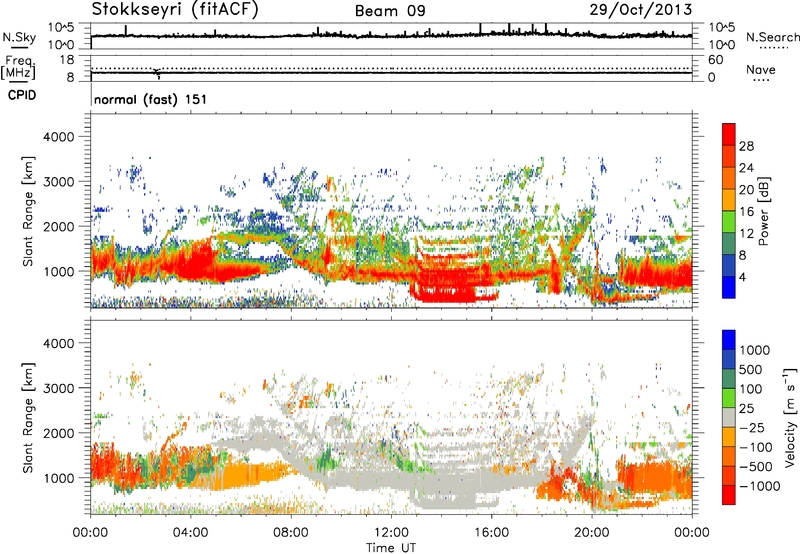Viewport: 800px width, 554px height.
Task: Click the Velocity [m s⁻¹] colorbar title
Action: point(790,418)
